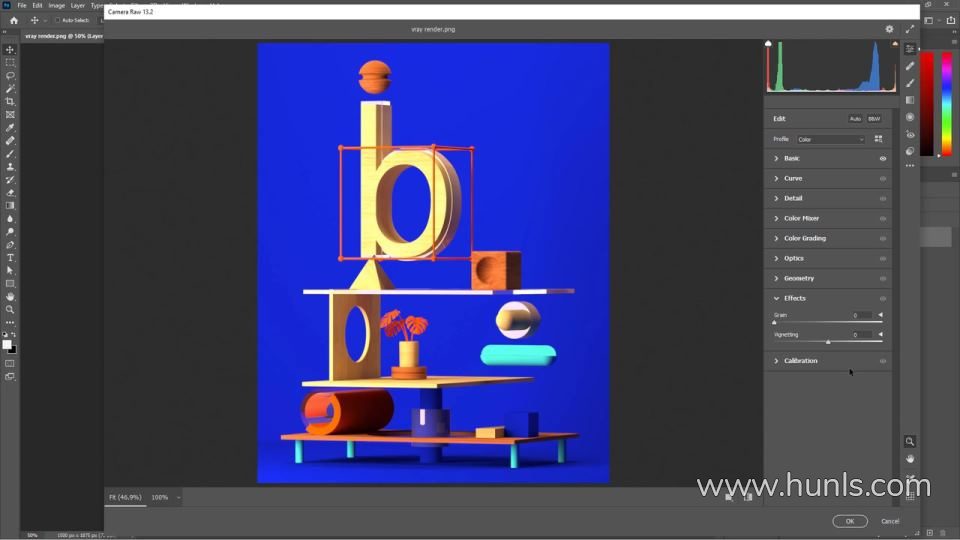This screenshot has width=960, height=540.
Task: Toggle Color Grading panel visibility eye
Action: tap(883, 239)
